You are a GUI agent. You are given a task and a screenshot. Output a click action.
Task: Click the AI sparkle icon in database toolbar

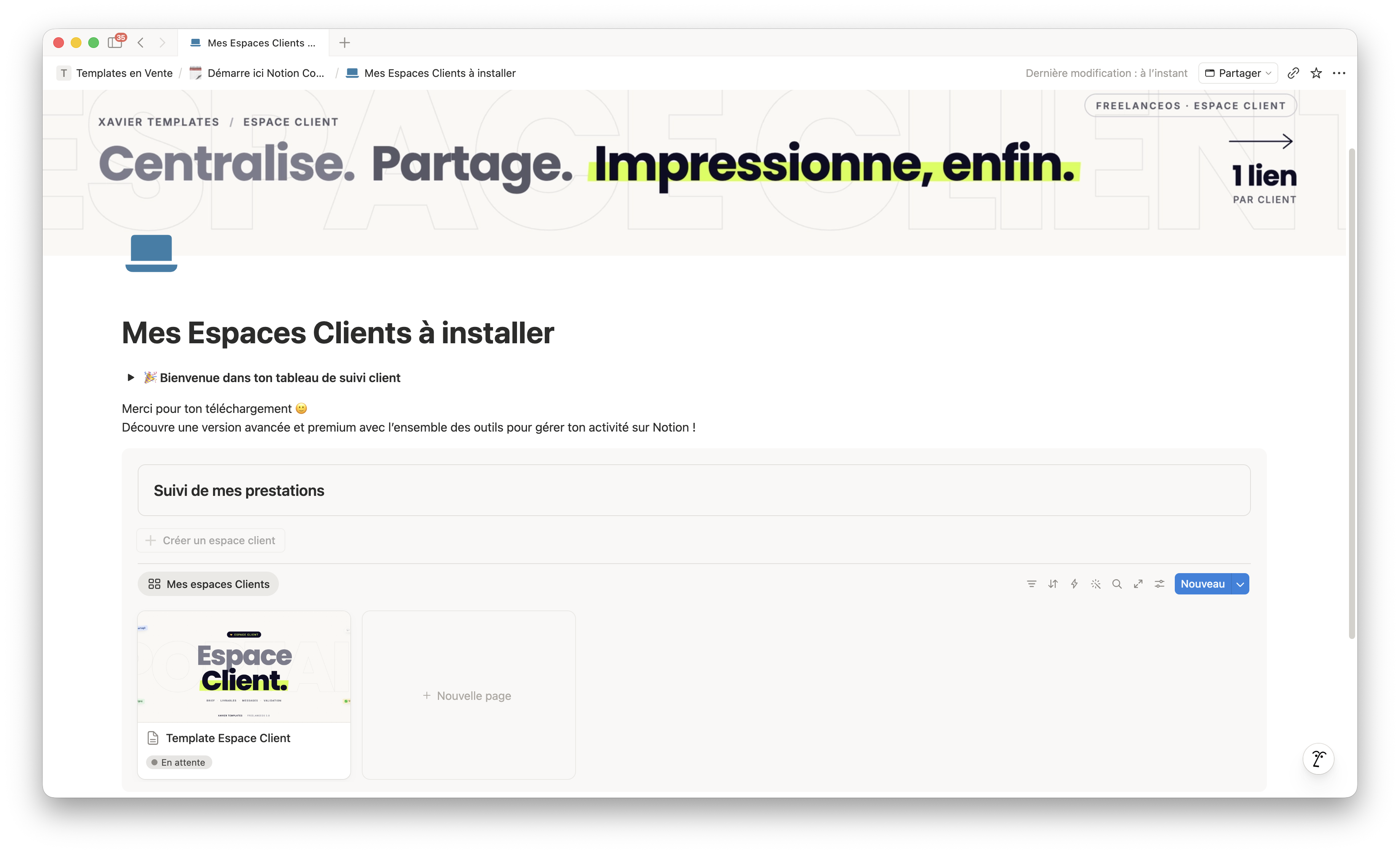(x=1095, y=584)
